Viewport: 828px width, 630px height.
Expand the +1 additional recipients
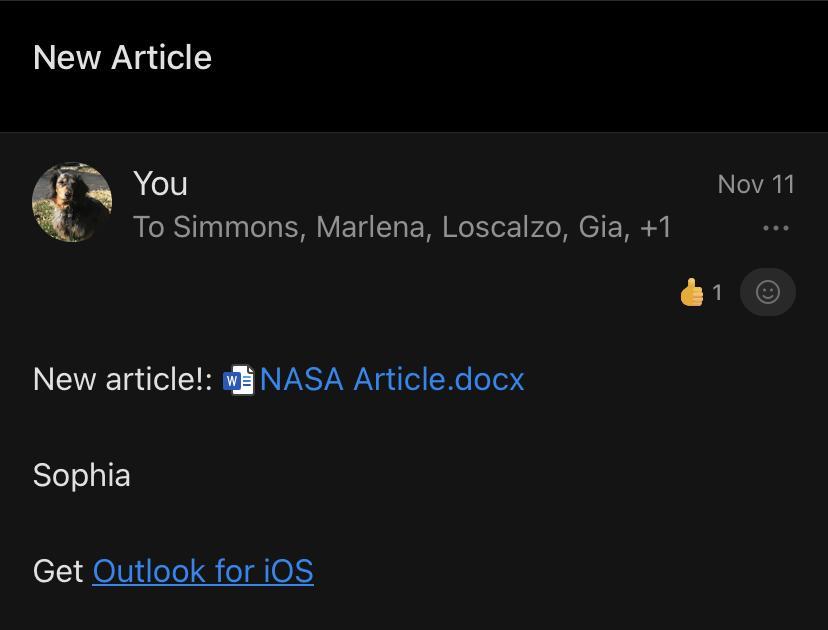(655, 228)
